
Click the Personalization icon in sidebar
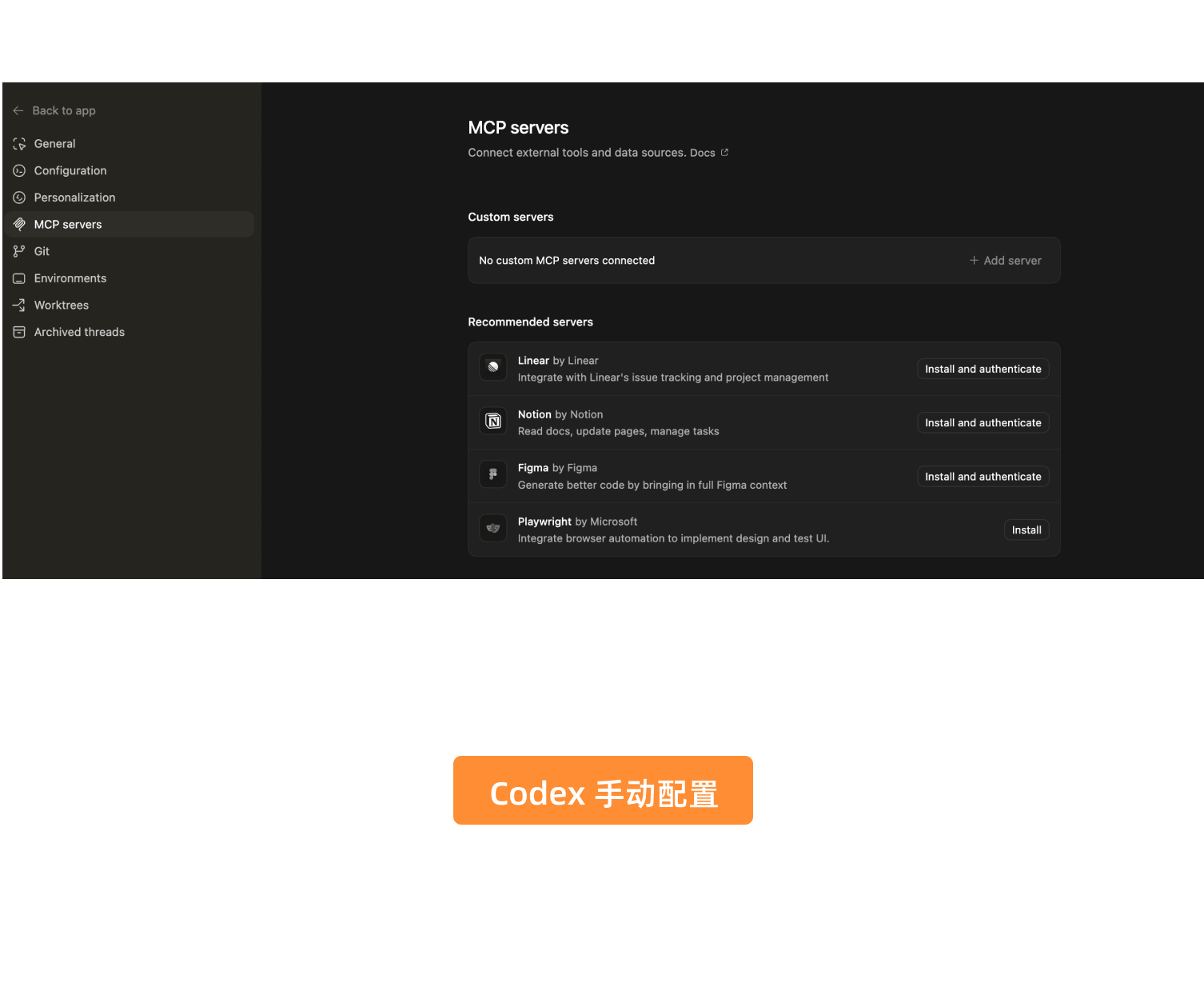pyautogui.click(x=19, y=198)
